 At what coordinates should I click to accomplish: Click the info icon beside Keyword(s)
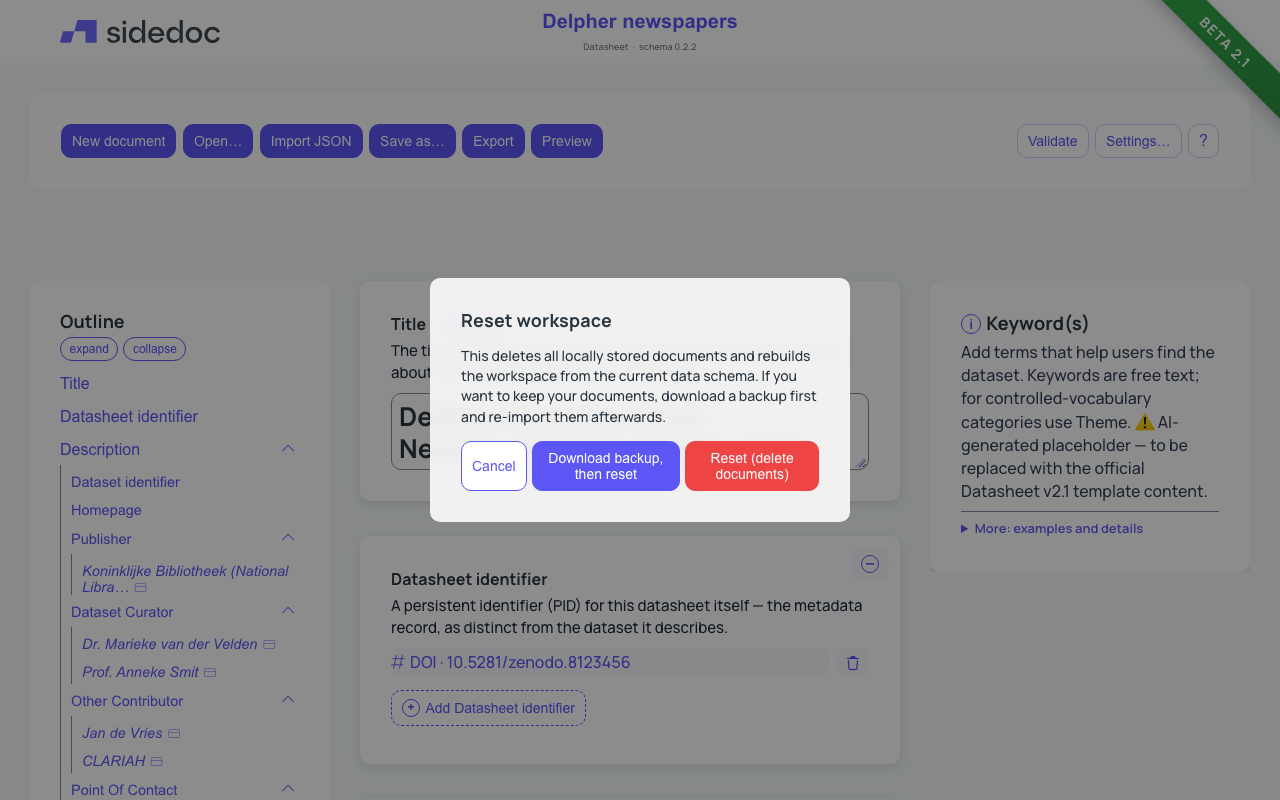(x=971, y=324)
